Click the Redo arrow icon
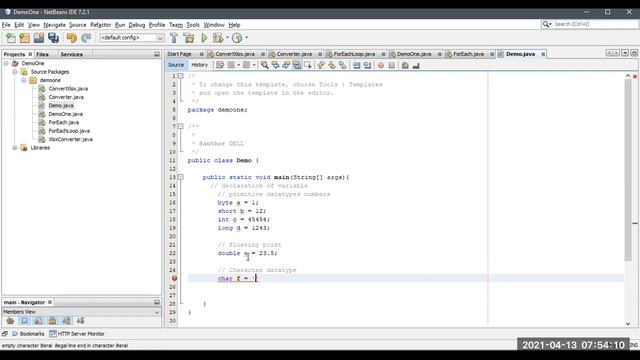The height and width of the screenshot is (360, 640). point(86,38)
